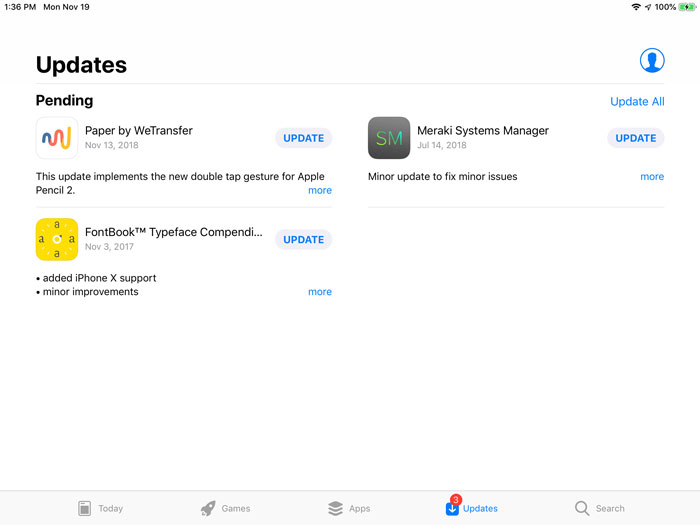Tap Update All link

tap(637, 102)
